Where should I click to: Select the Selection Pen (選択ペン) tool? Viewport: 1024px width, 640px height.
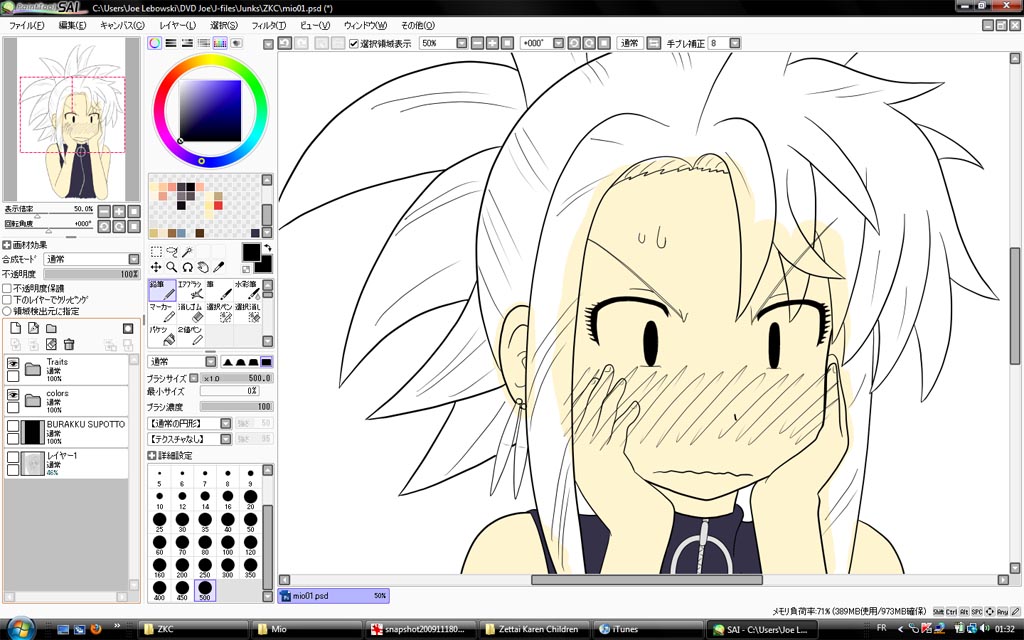click(x=219, y=313)
